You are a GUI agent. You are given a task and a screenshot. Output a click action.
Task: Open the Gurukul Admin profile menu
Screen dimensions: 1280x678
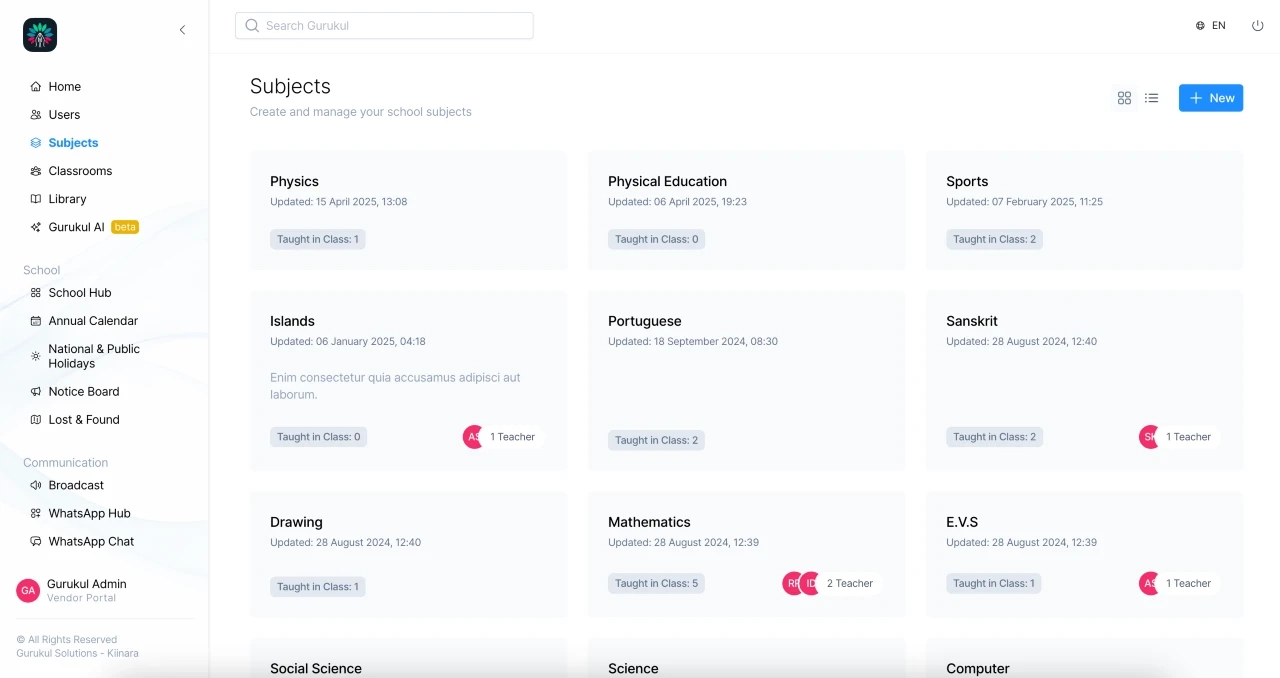point(86,590)
